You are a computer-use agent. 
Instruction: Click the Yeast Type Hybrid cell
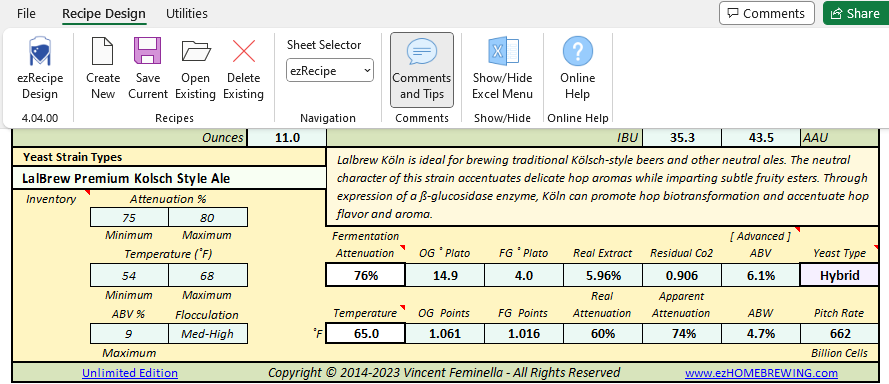point(839,275)
